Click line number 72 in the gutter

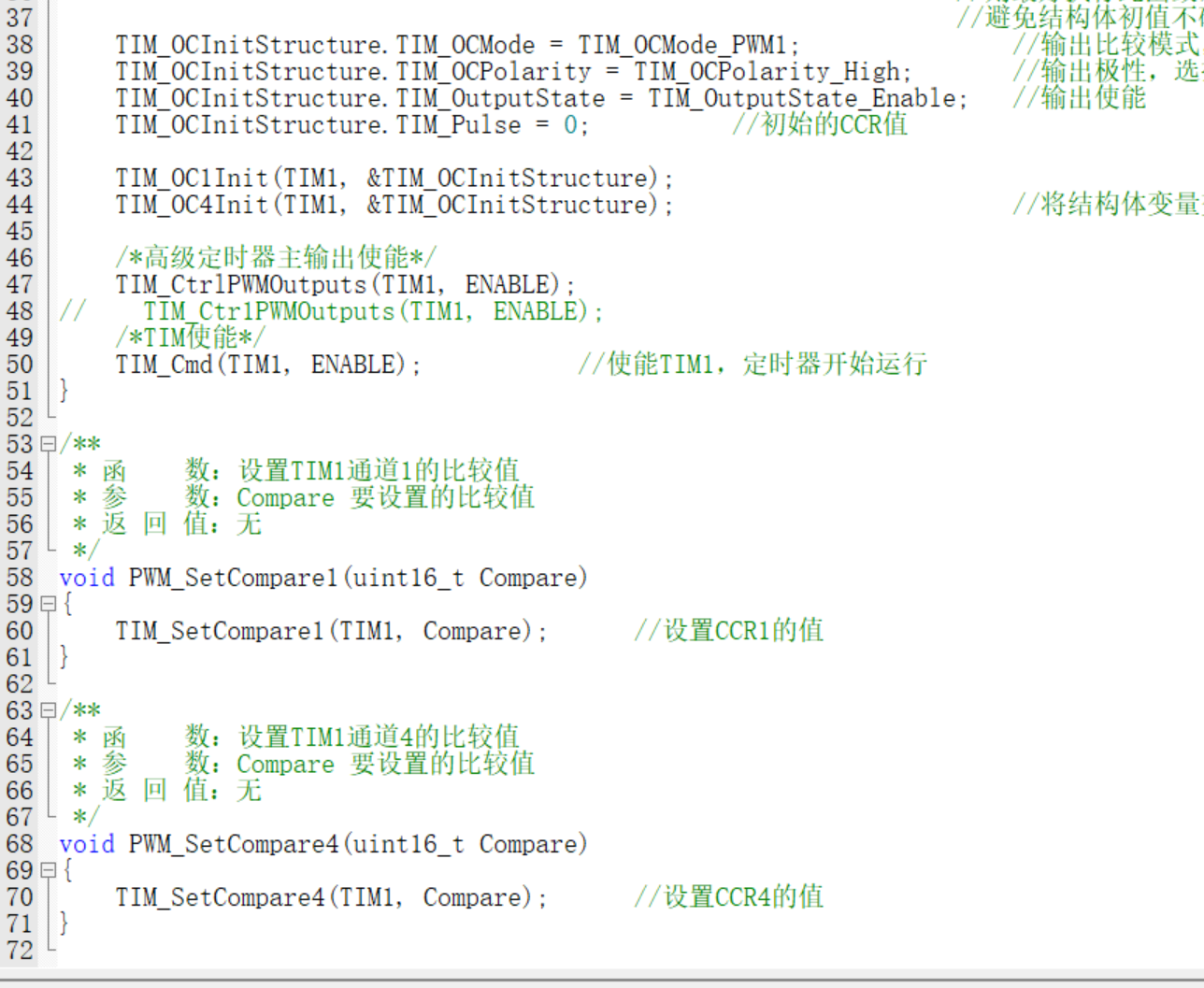(19, 951)
